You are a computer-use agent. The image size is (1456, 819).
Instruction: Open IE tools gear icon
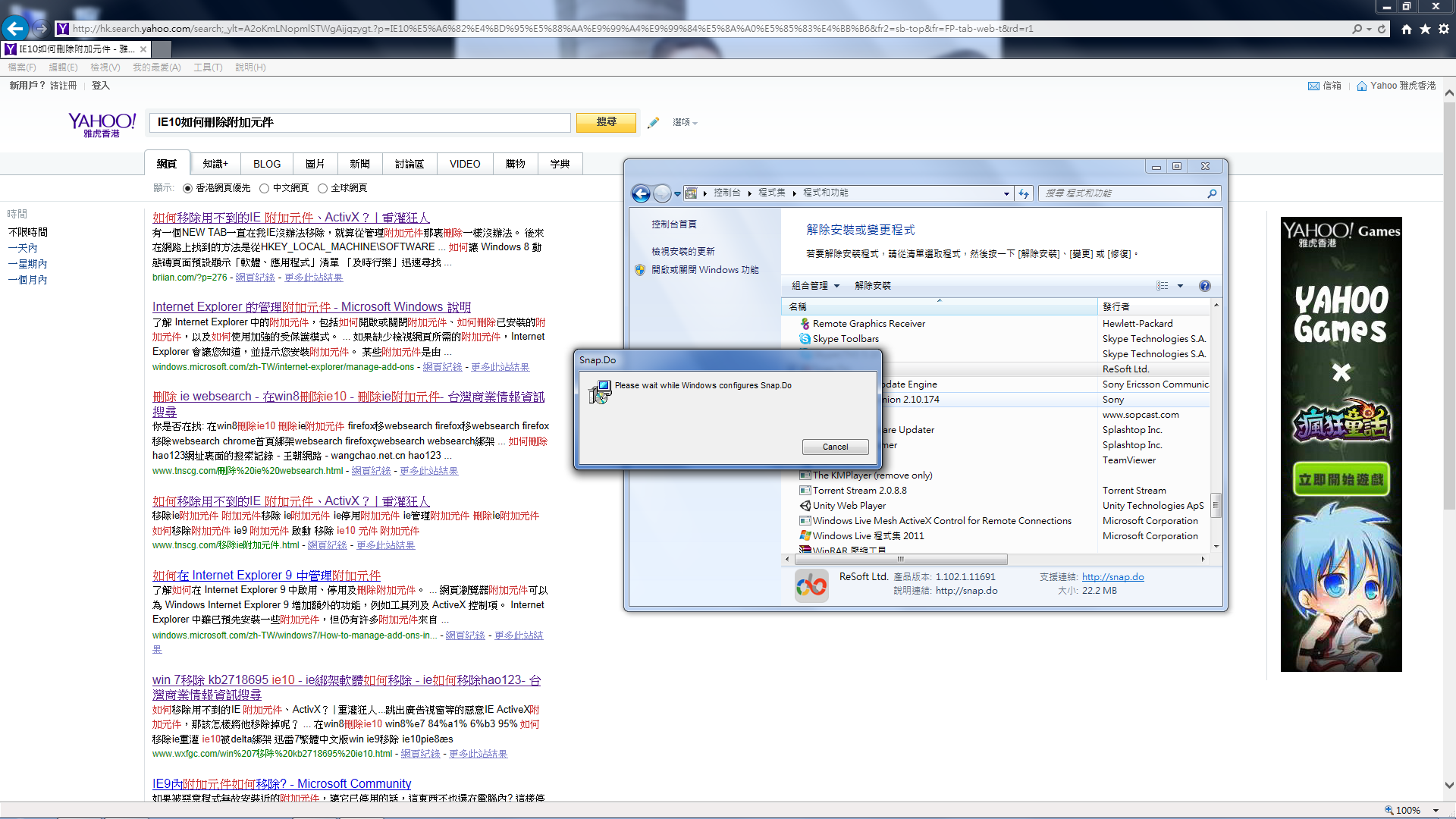[x=1444, y=29]
